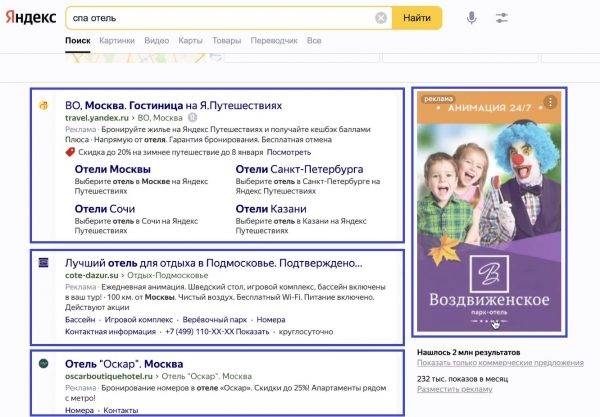
Task: Open the Карты tab
Action: pos(190,41)
